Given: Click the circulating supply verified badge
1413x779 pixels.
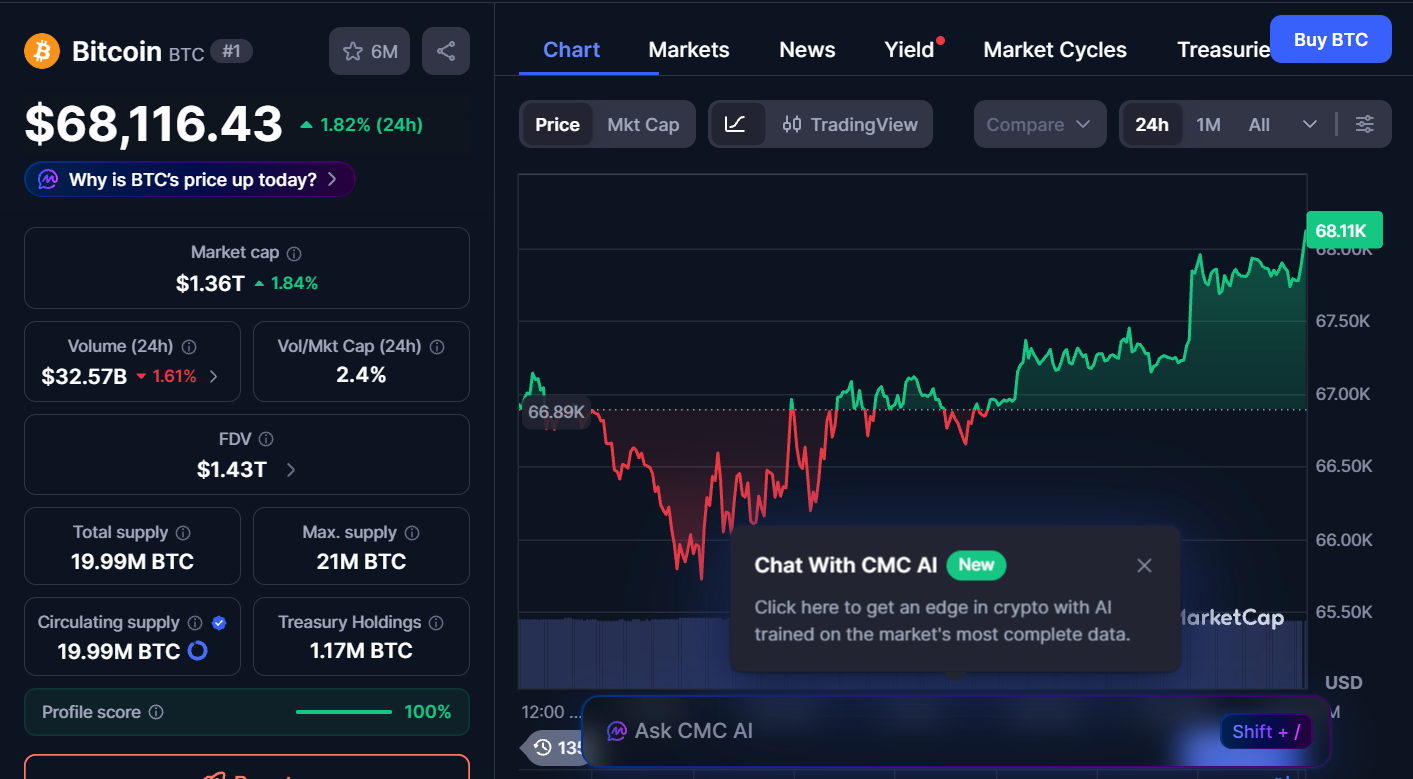Looking at the screenshot, I should point(219,623).
